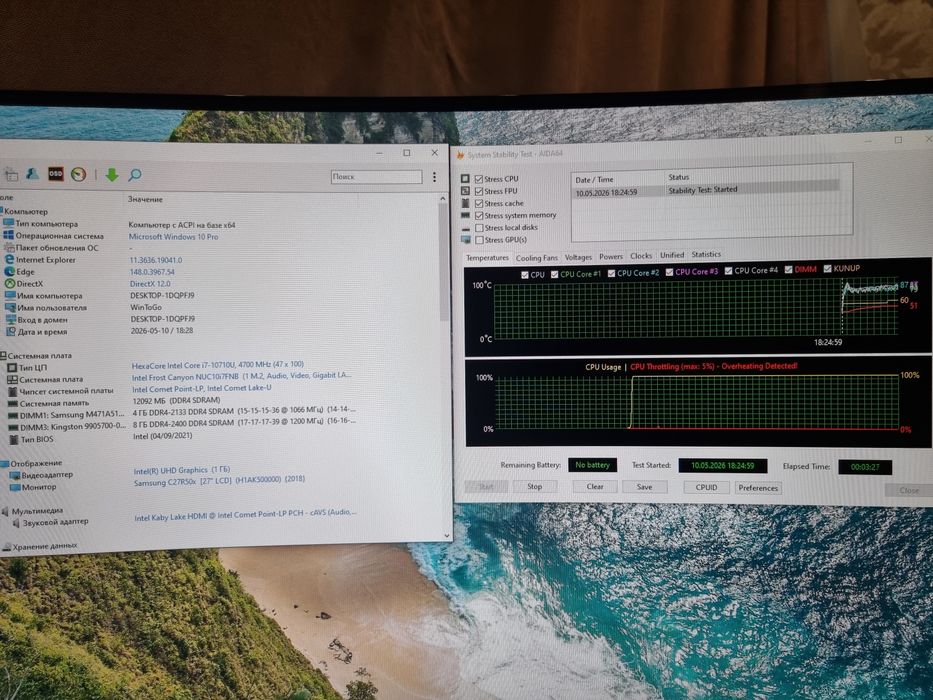
Task: Click the Internet Explorer row icon
Action: 9,260
